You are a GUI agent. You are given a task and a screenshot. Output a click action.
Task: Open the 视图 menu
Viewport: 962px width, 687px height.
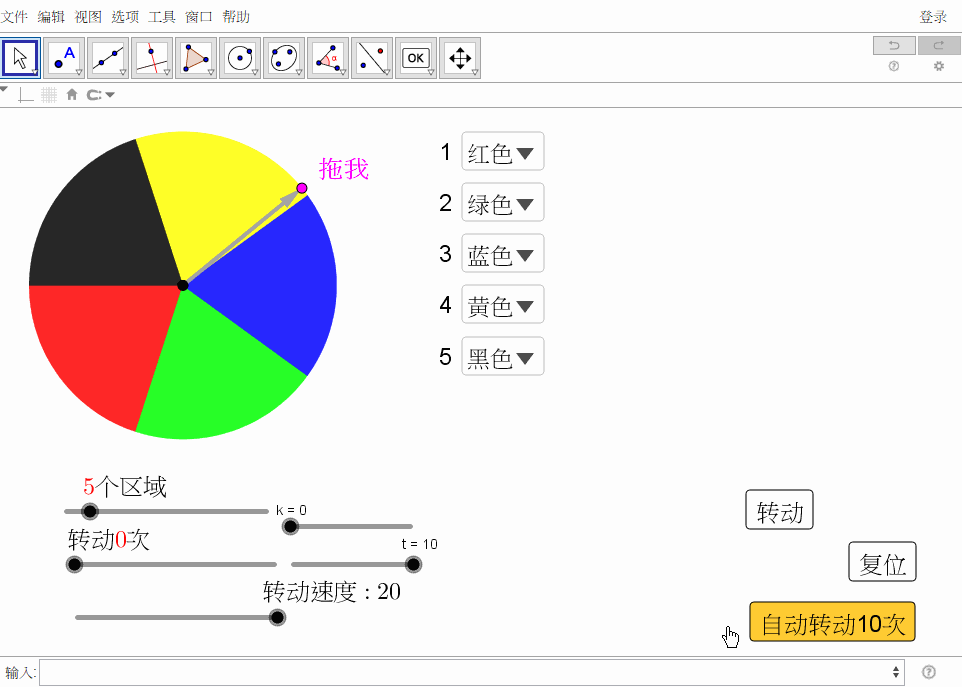(x=88, y=17)
